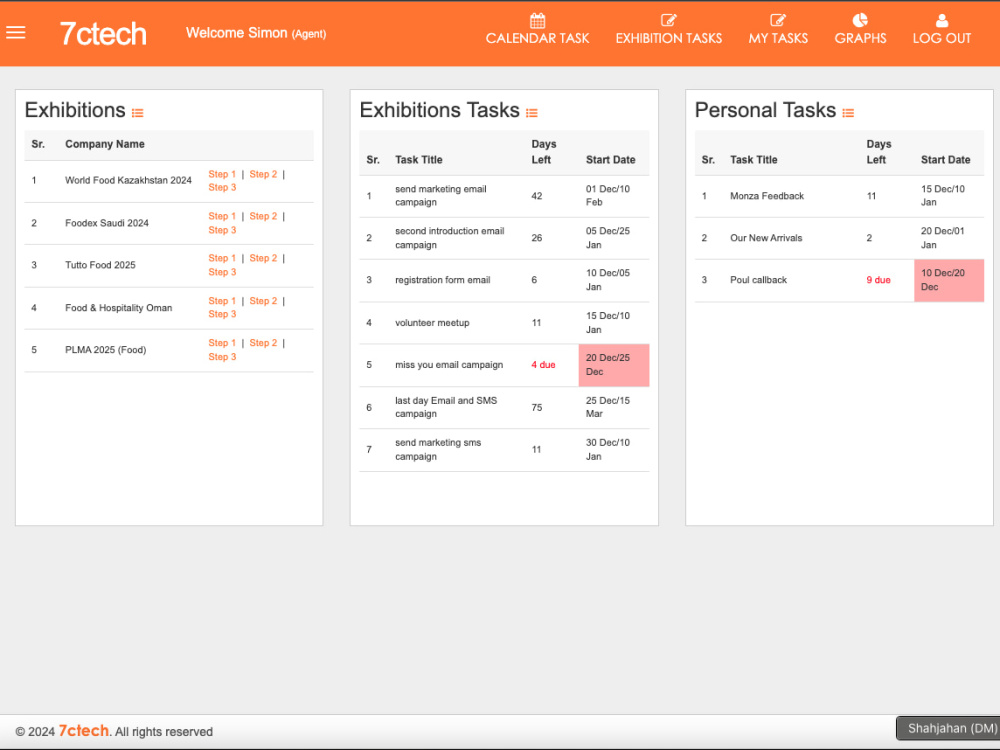
Task: Click days left '42' for marketing email campaign
Action: click(537, 196)
